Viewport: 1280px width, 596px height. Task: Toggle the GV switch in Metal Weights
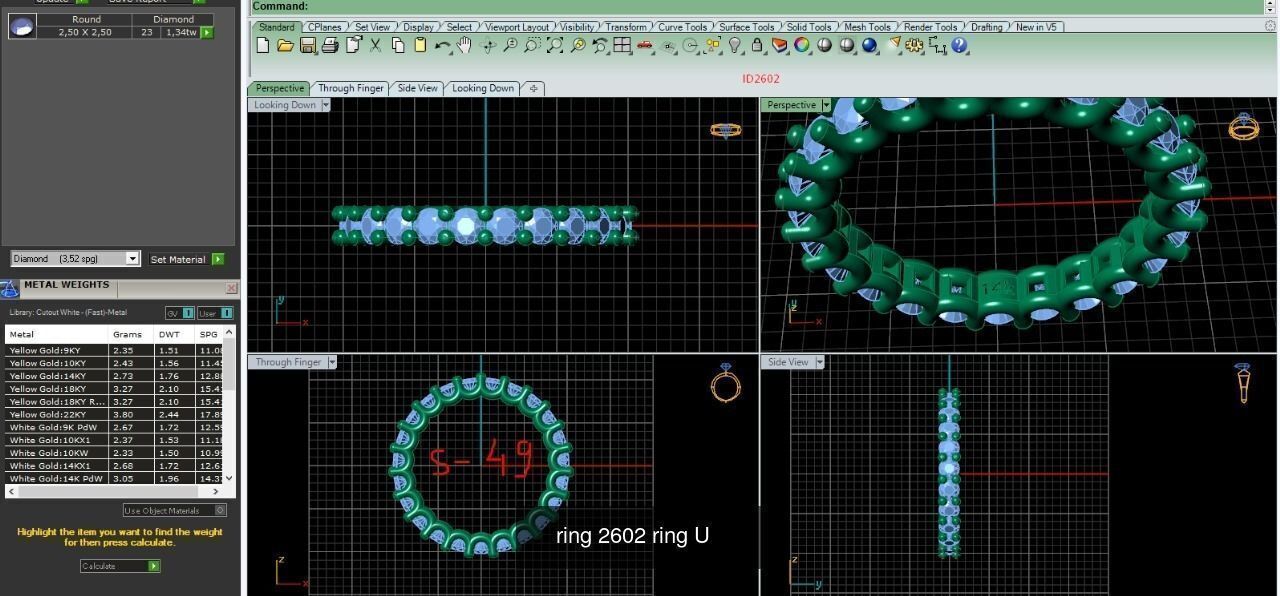pyautogui.click(x=180, y=313)
